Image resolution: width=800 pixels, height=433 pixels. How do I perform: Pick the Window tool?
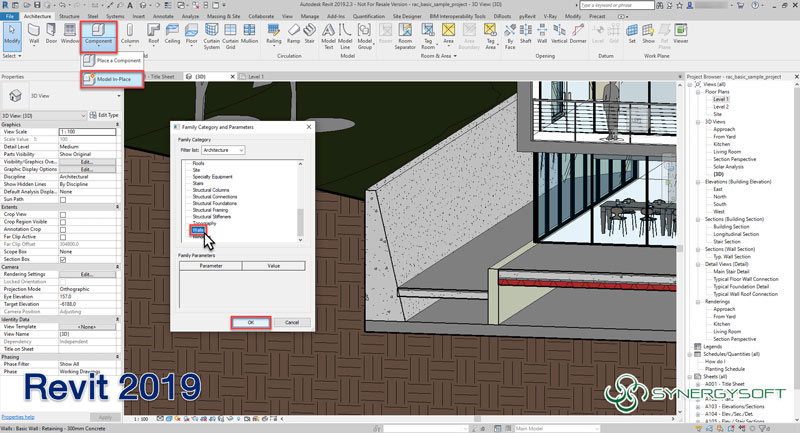(x=69, y=34)
